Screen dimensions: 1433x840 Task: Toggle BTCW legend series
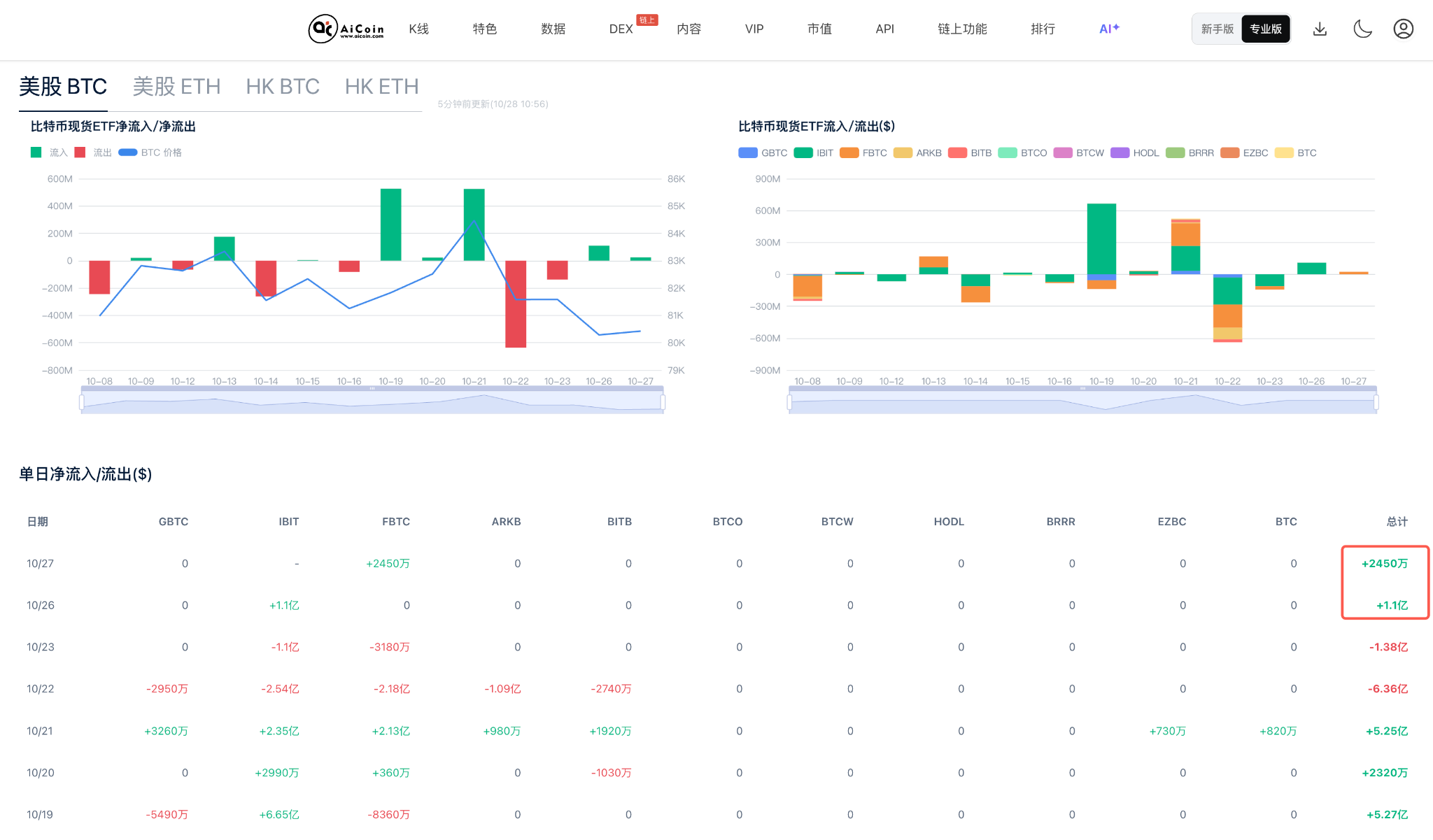pyautogui.click(x=1078, y=153)
